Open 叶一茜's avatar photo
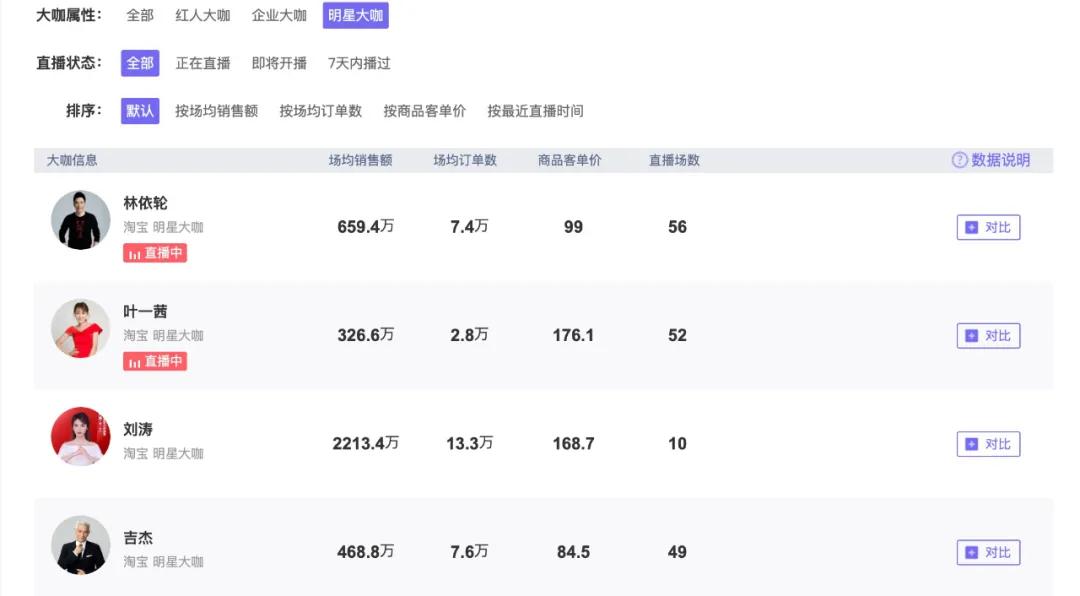Image resolution: width=1080 pixels, height=596 pixels. pos(81,328)
